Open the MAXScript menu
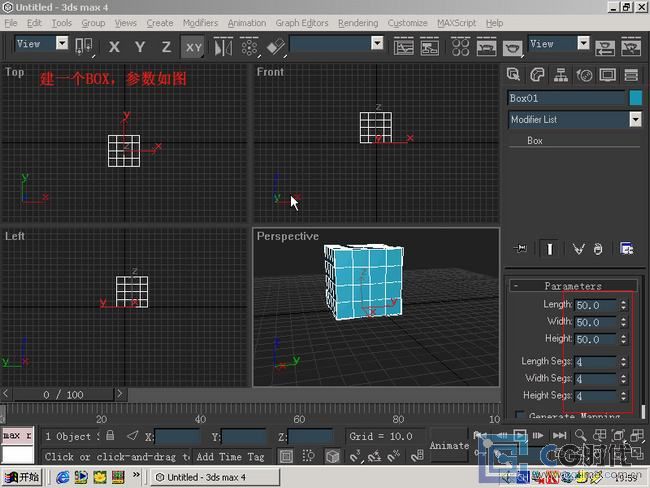Image resolution: width=650 pixels, height=488 pixels. pos(456,23)
